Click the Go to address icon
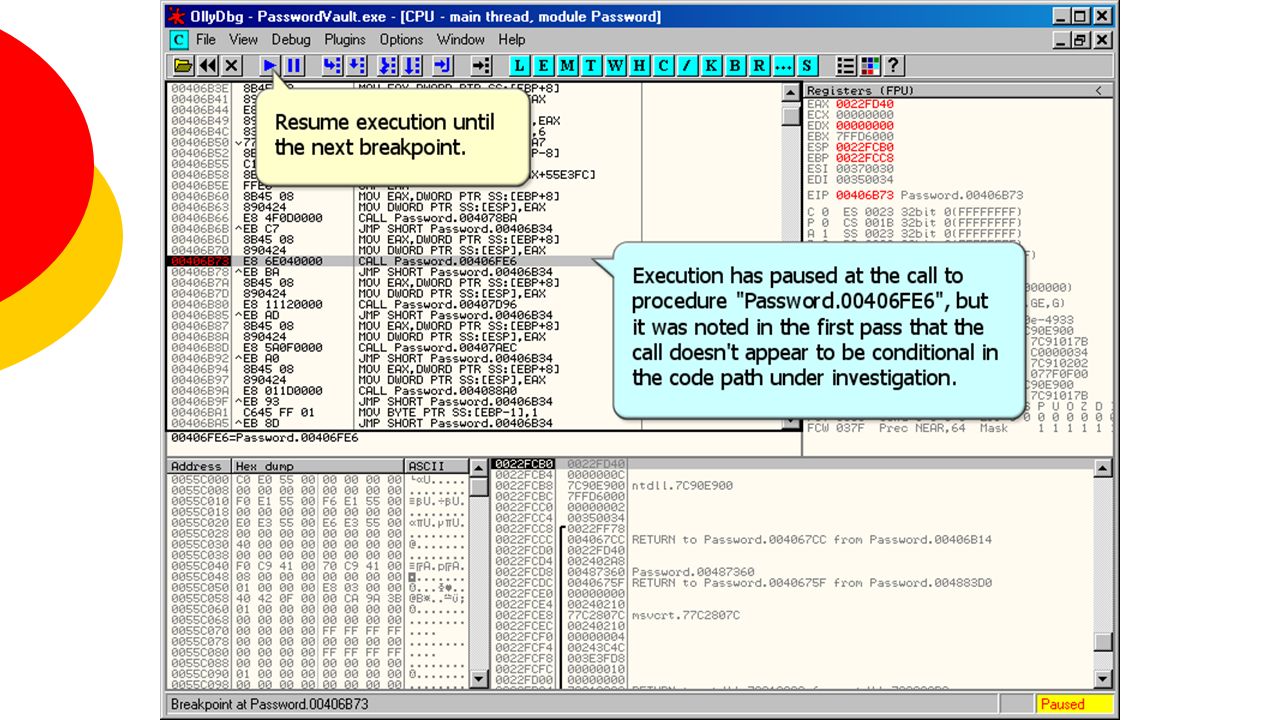This screenshot has height=720, width=1280. pos(481,66)
